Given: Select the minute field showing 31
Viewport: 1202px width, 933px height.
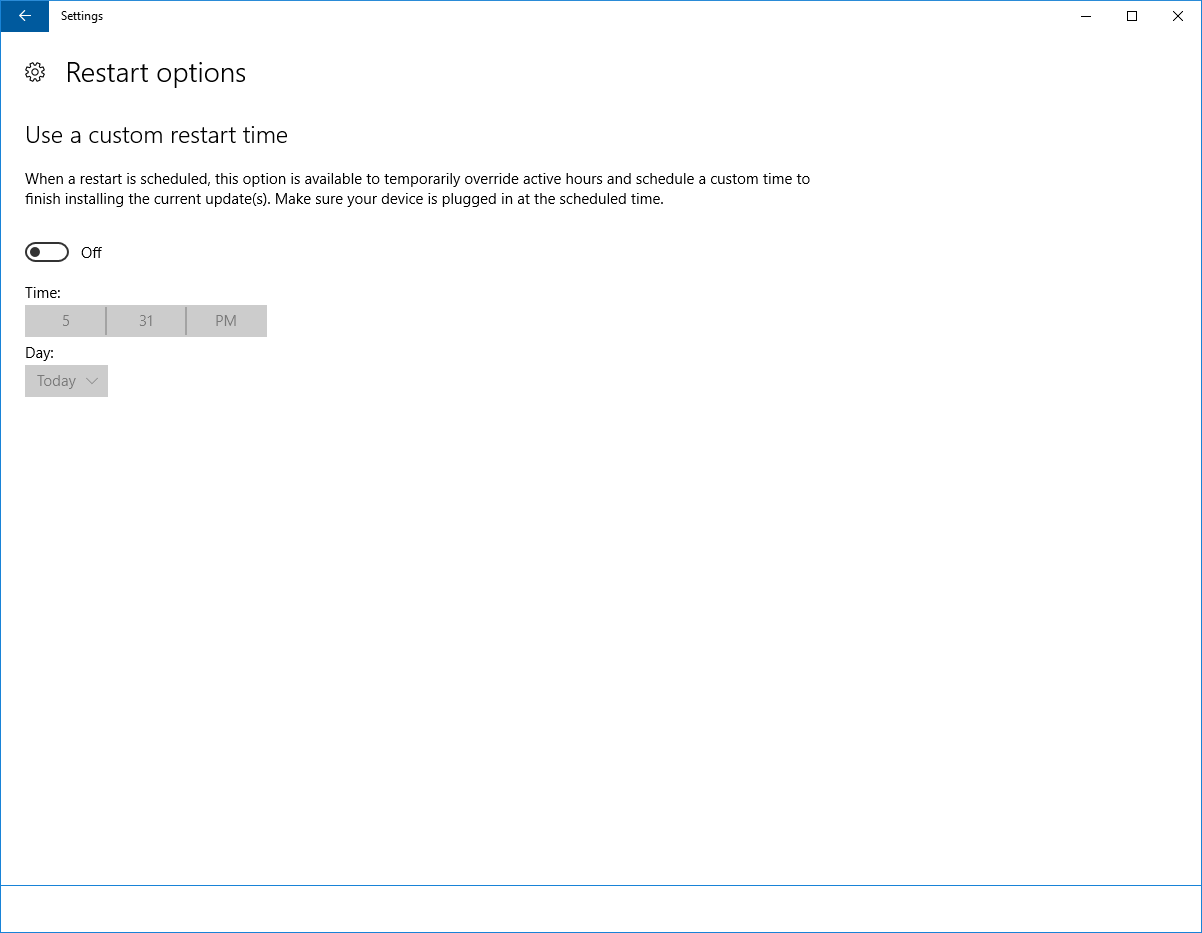Looking at the screenshot, I should pos(145,320).
